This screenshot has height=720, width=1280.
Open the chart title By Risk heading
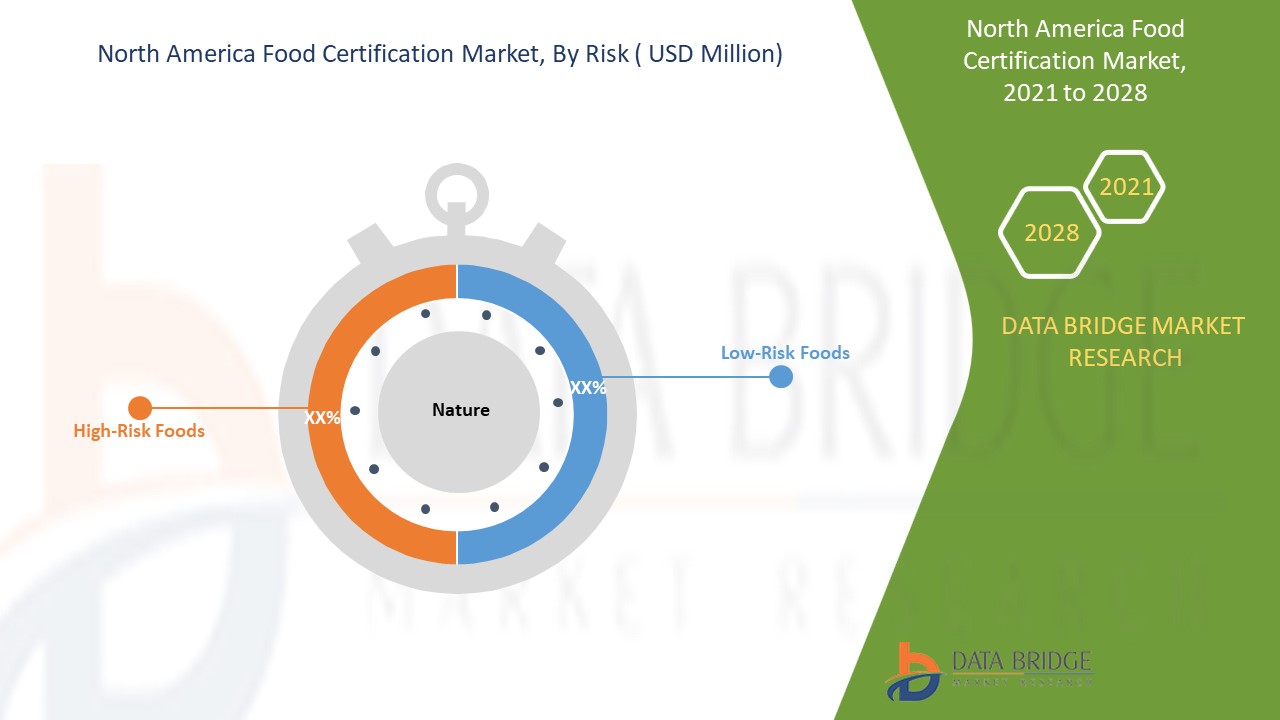[x=440, y=55]
